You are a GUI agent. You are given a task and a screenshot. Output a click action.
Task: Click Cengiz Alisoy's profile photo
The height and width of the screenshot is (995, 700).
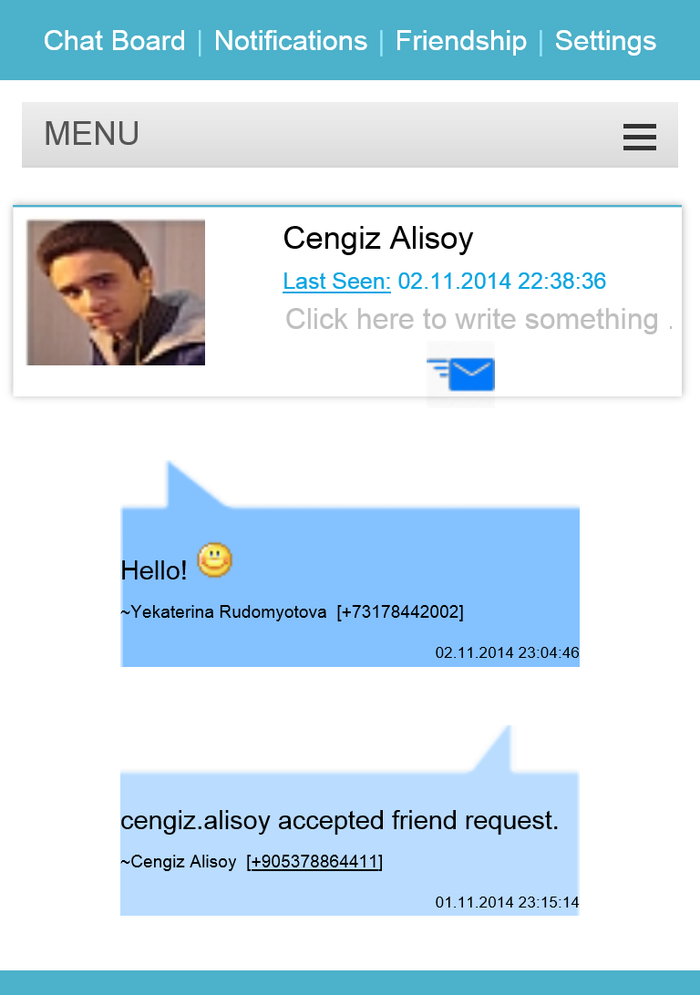116,292
